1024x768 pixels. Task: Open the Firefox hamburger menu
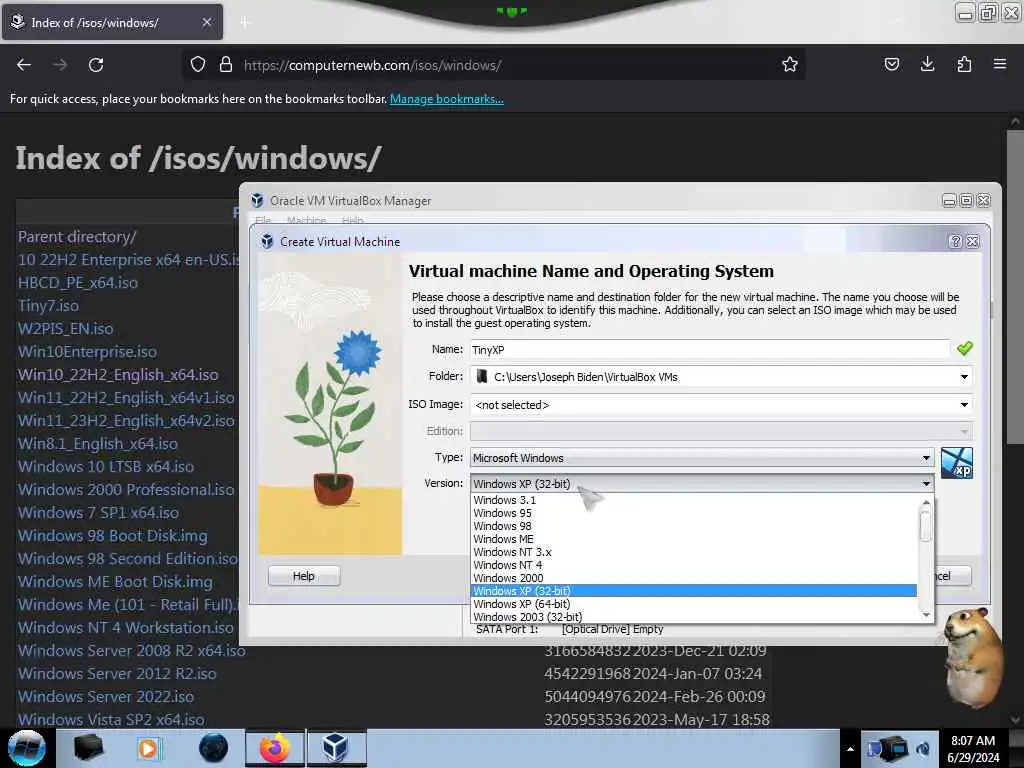click(x=1000, y=65)
